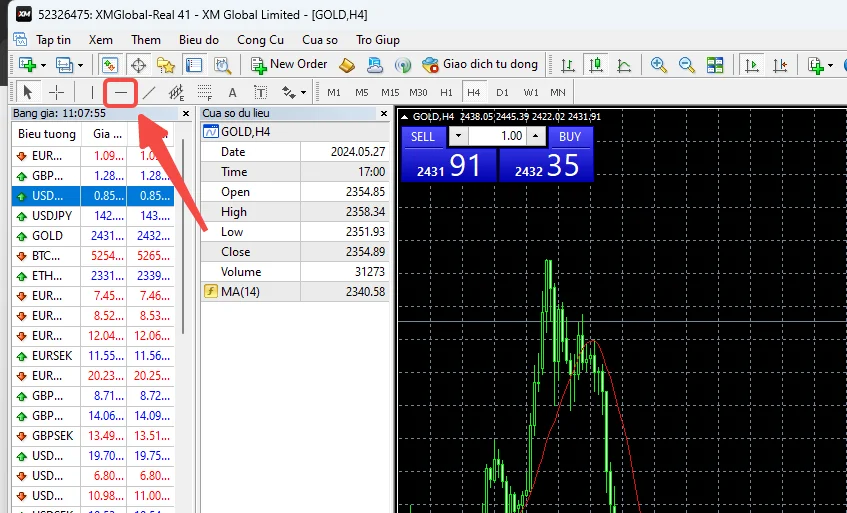The width and height of the screenshot is (847, 513).
Task: Collapse one-click trading panel triangle
Action: pos(404,117)
